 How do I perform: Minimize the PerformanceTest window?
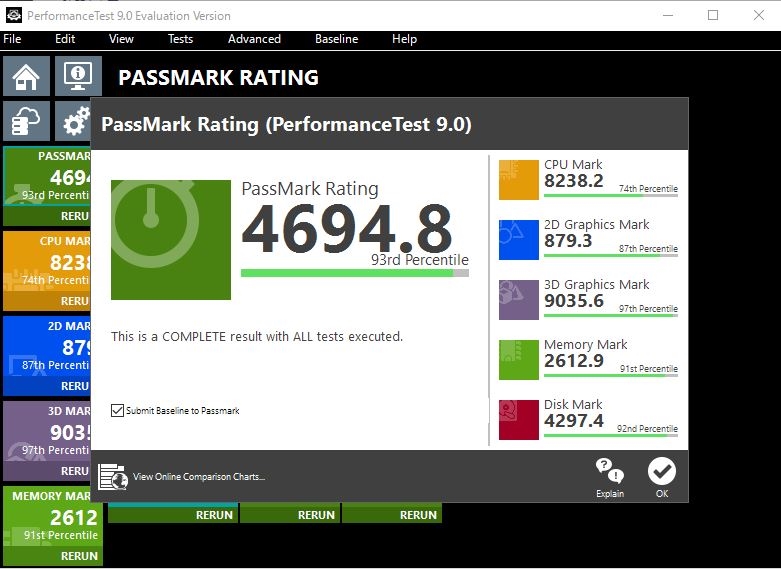(x=668, y=15)
